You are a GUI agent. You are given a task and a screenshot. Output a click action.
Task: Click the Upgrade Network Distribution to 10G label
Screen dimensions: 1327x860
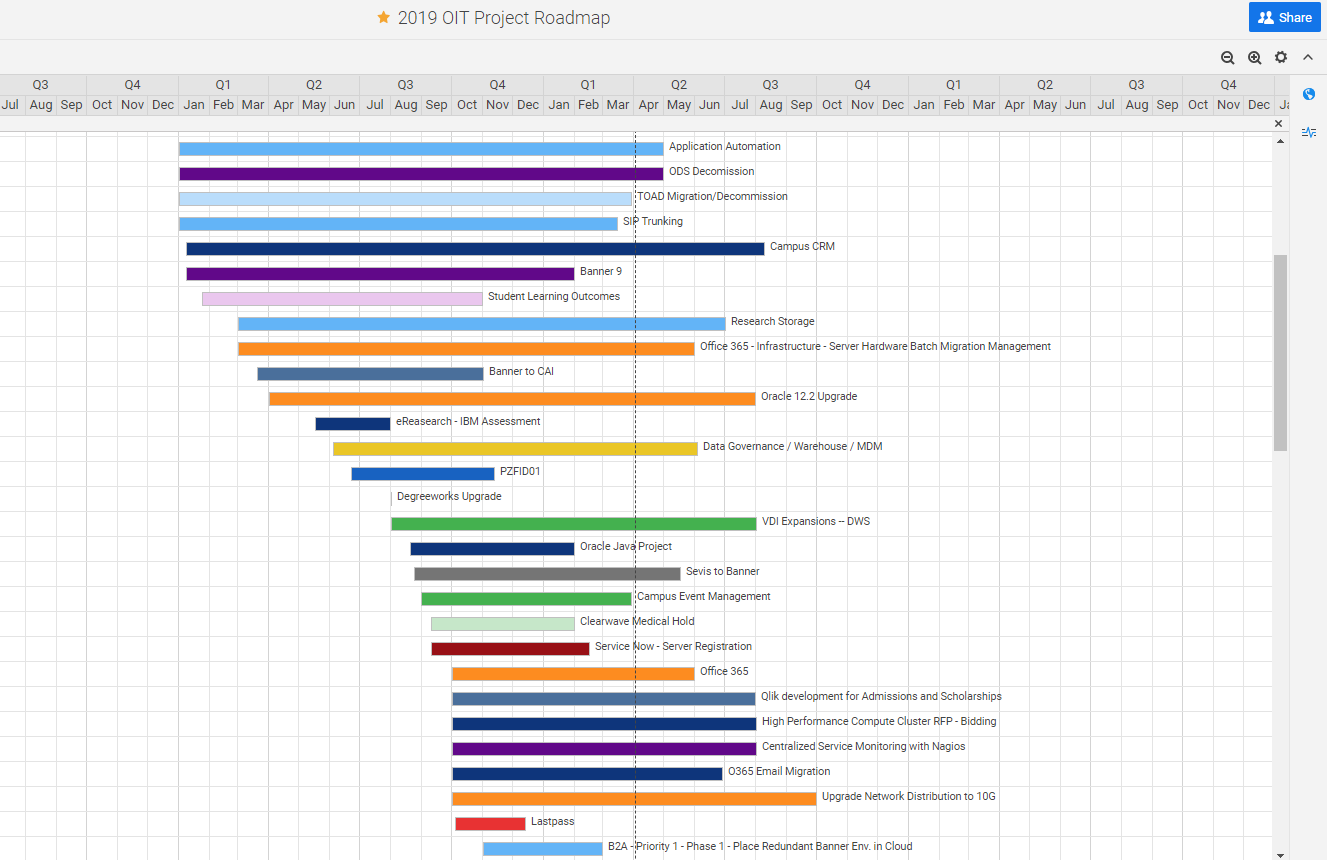tap(909, 796)
